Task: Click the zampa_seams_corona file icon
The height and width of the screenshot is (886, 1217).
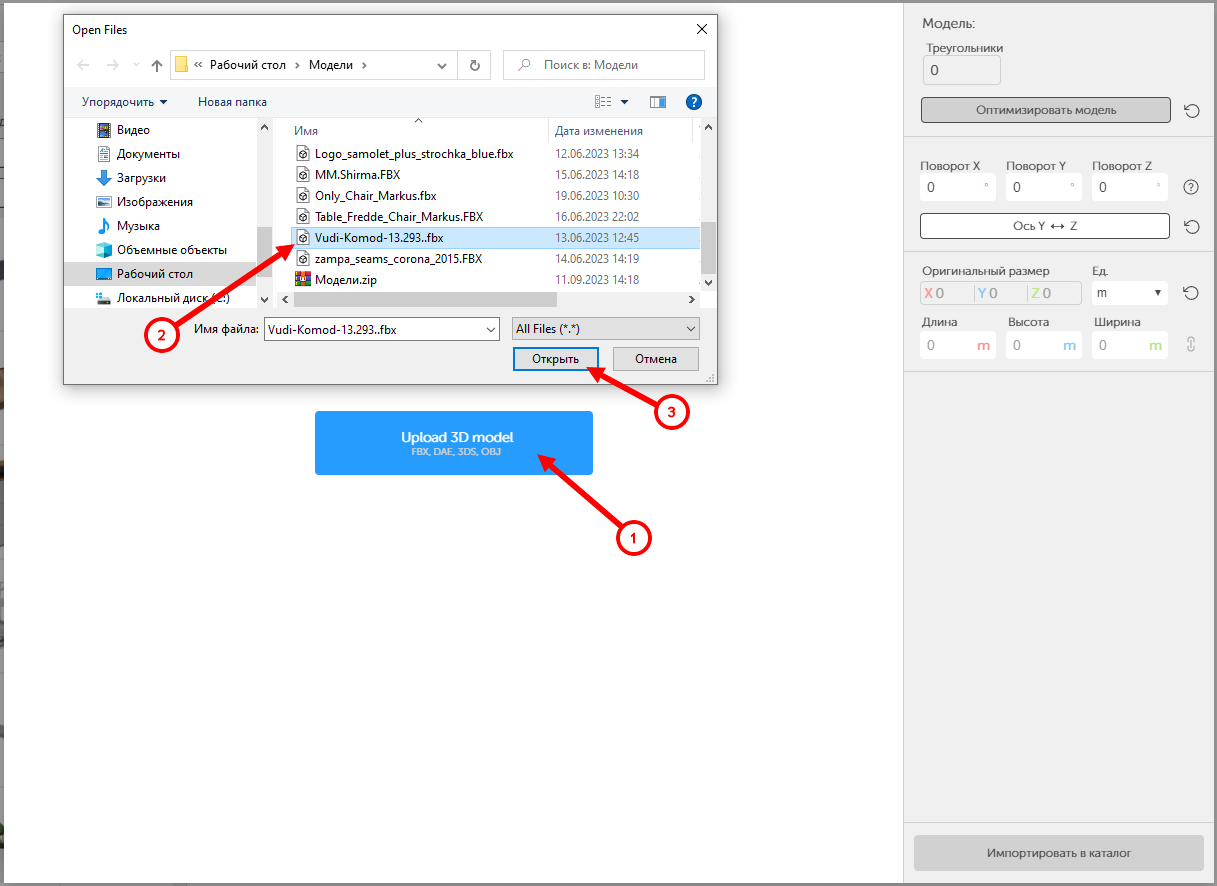Action: (x=303, y=259)
